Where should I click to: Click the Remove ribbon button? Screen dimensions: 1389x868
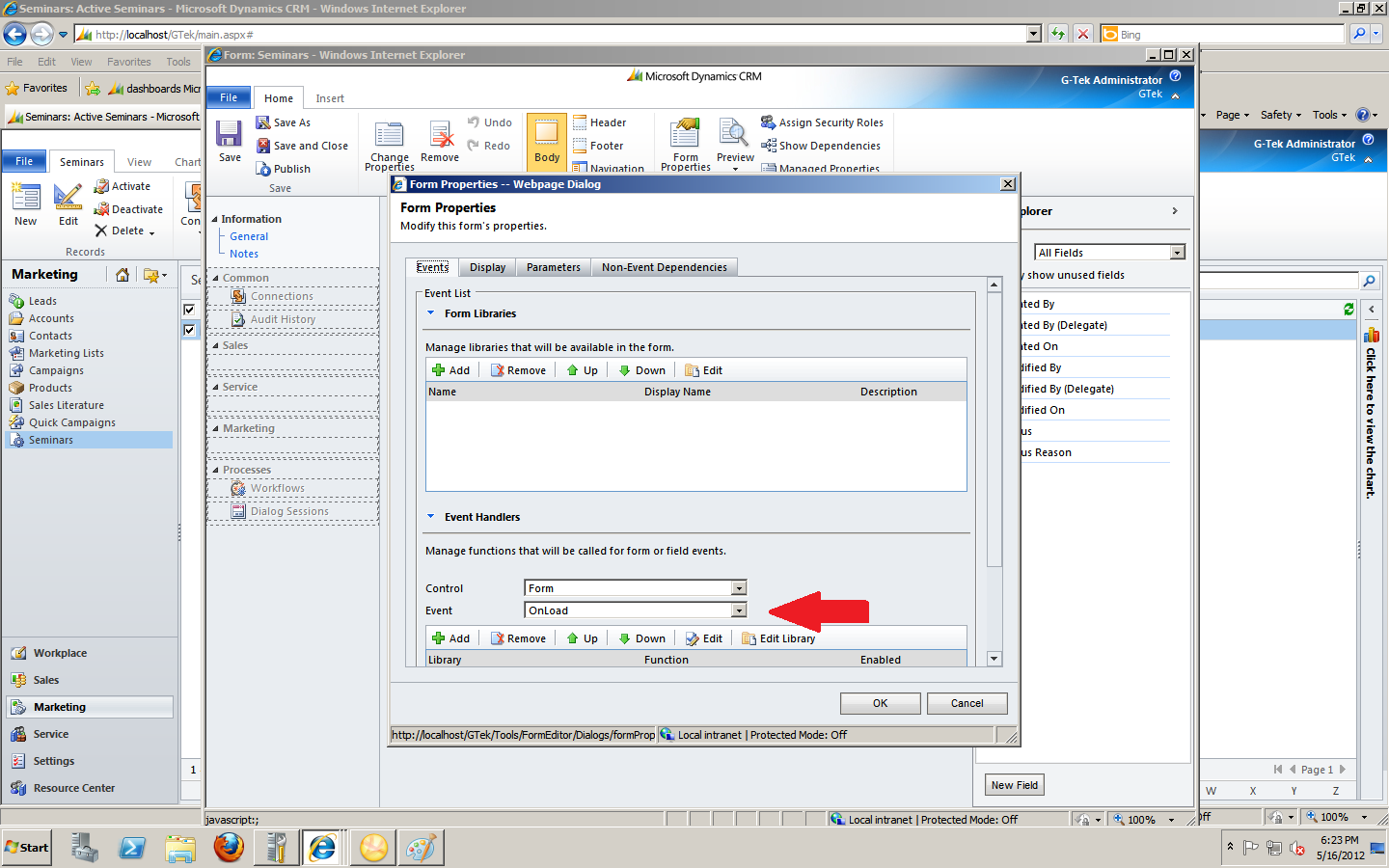(440, 141)
